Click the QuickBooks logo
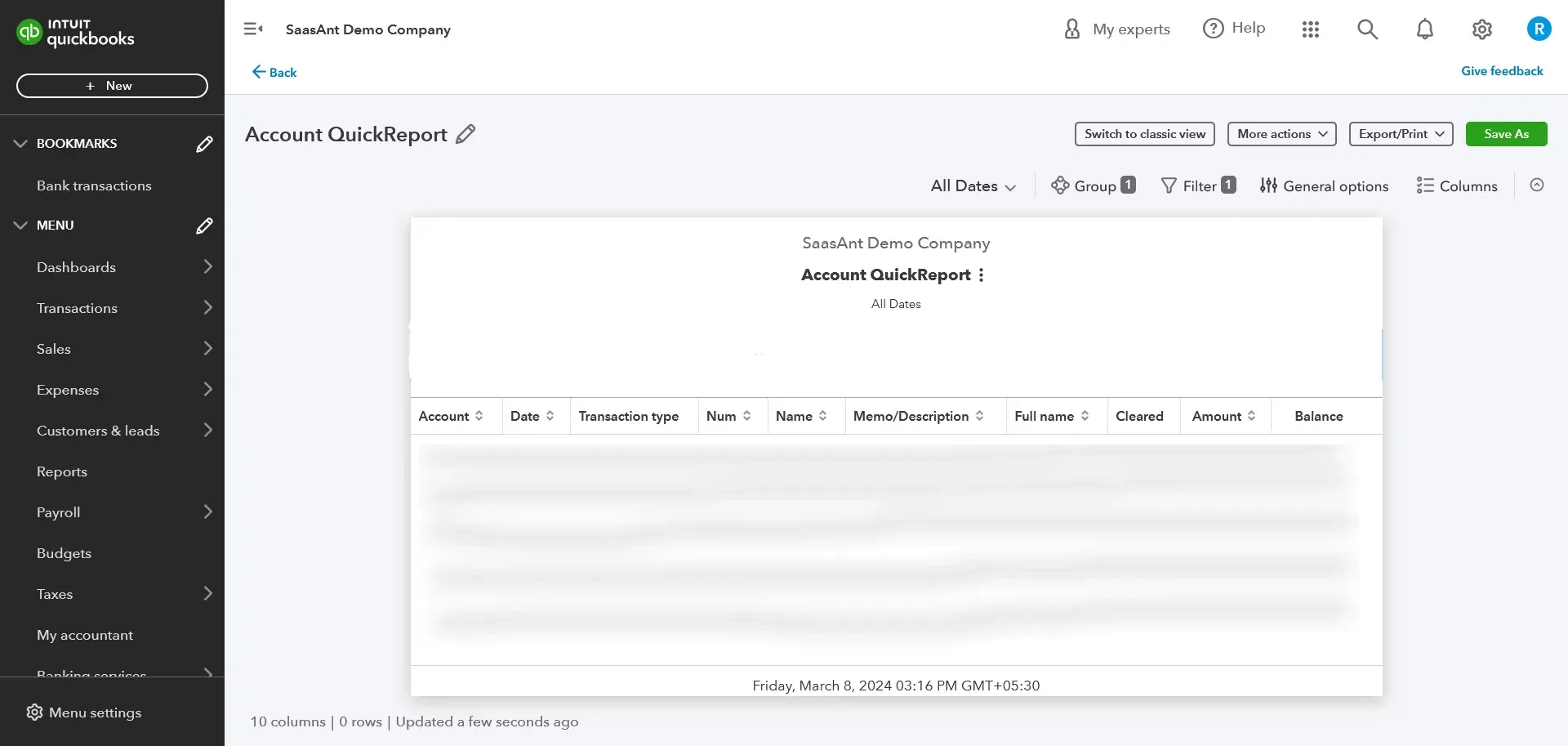Image resolution: width=1568 pixels, height=746 pixels. (75, 33)
